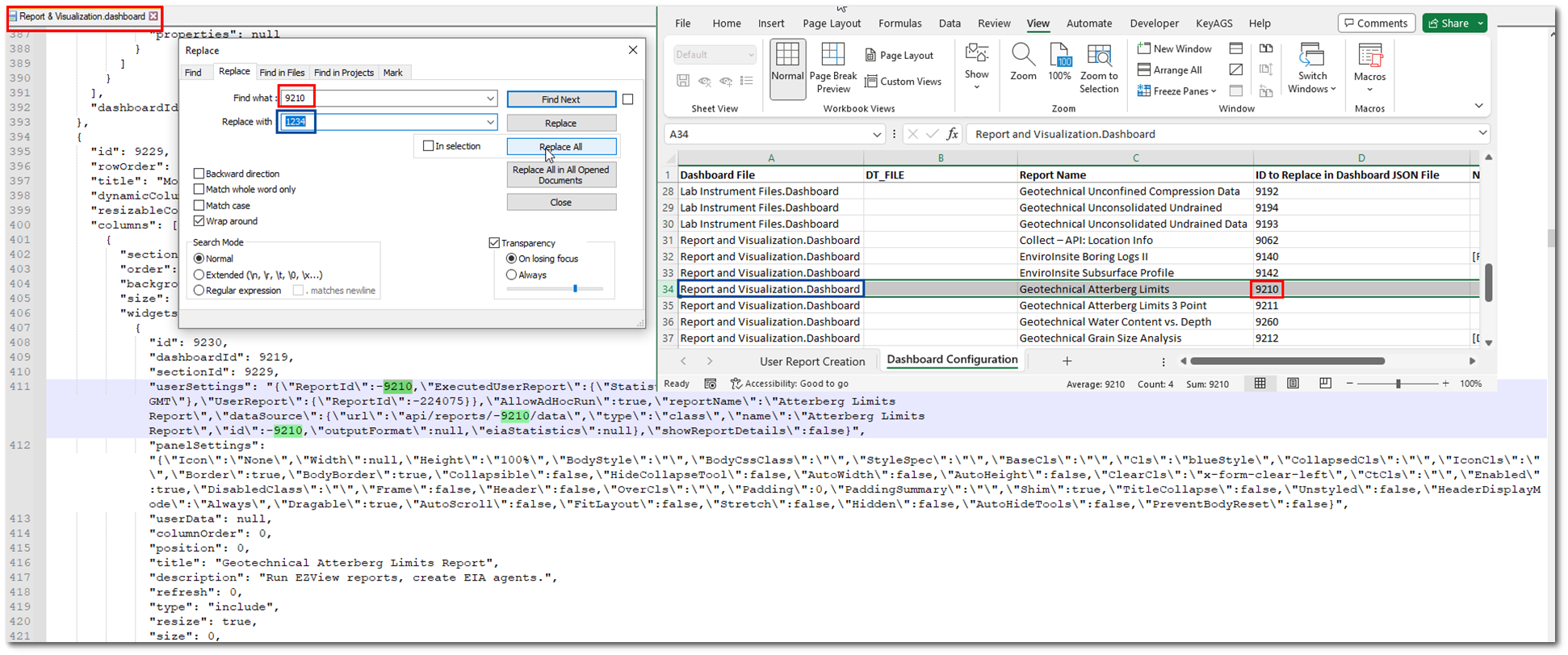Click the Switch Windows icon
This screenshot has height=655, width=1568.
click(x=1312, y=57)
